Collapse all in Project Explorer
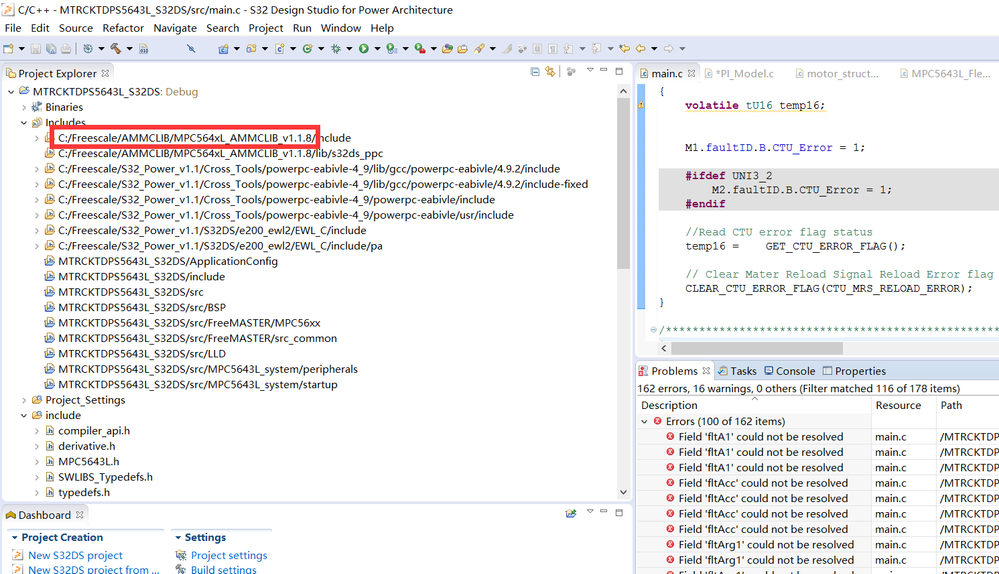Image resolution: width=999 pixels, height=574 pixels. click(x=535, y=71)
